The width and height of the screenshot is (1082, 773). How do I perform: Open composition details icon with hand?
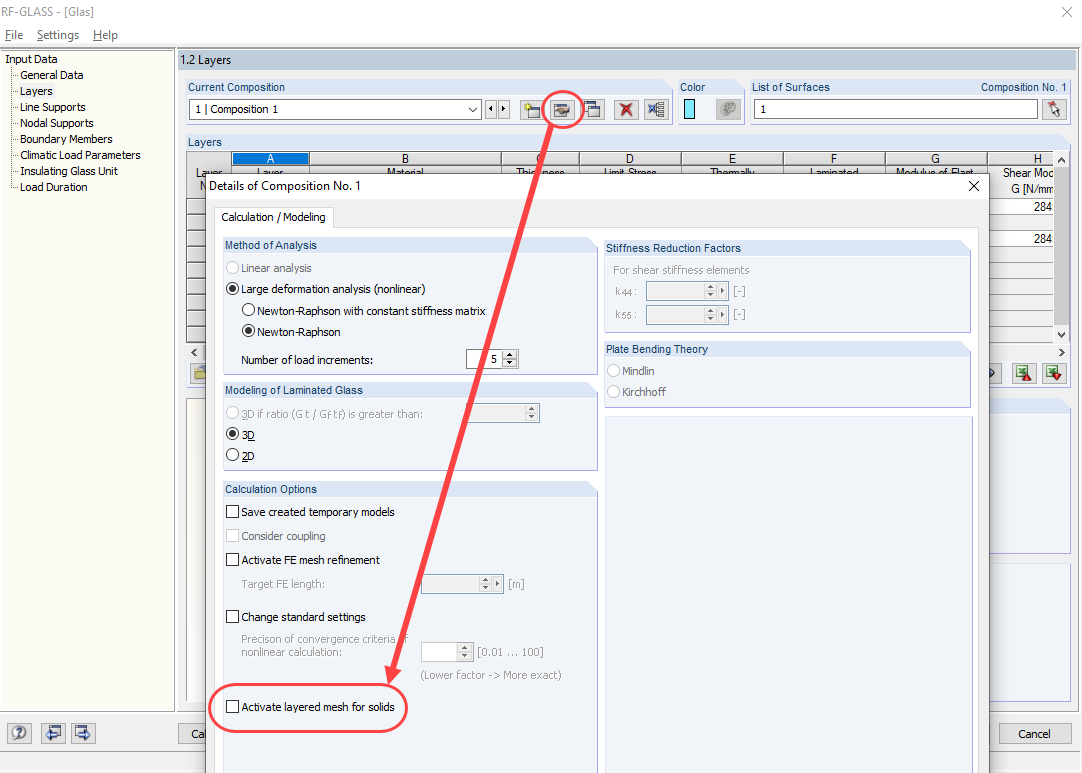click(x=562, y=109)
